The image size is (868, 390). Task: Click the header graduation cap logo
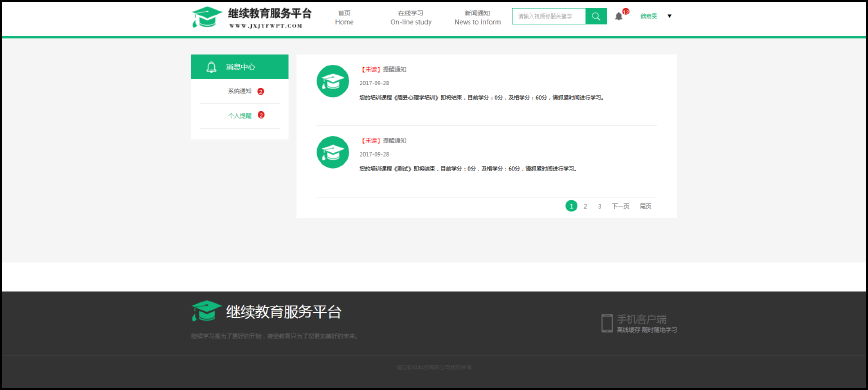207,17
